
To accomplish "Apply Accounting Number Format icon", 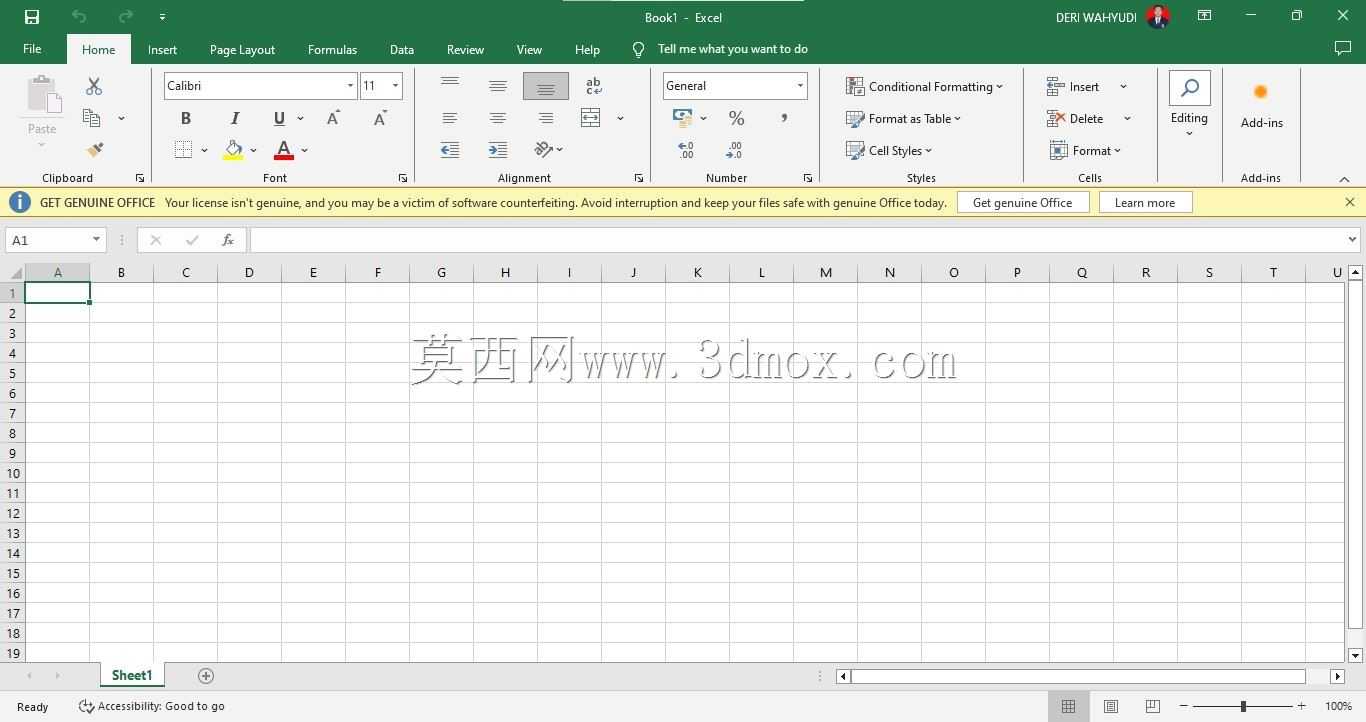I will 683,118.
